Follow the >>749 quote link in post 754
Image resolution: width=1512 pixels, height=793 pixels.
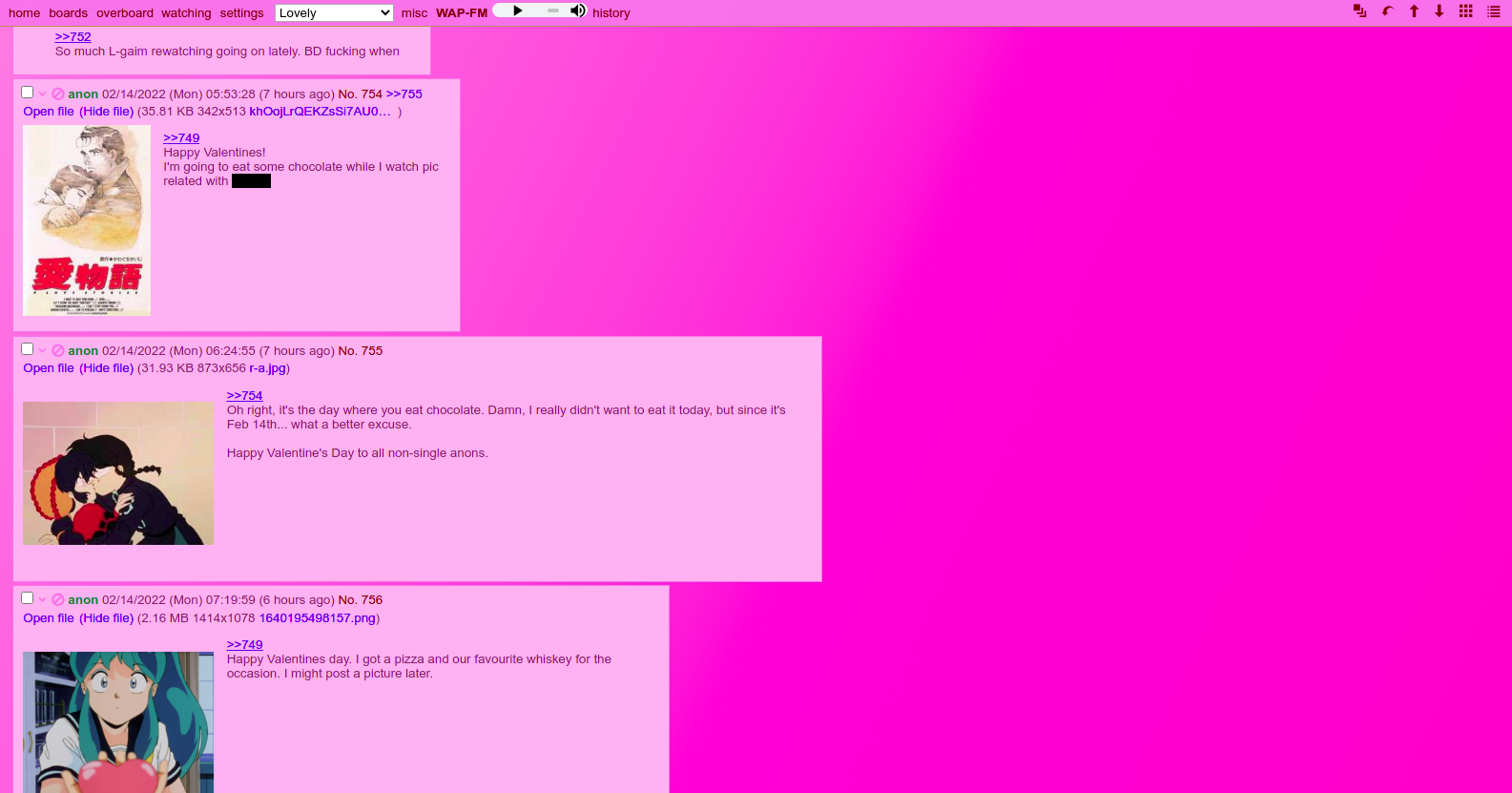[x=181, y=138]
